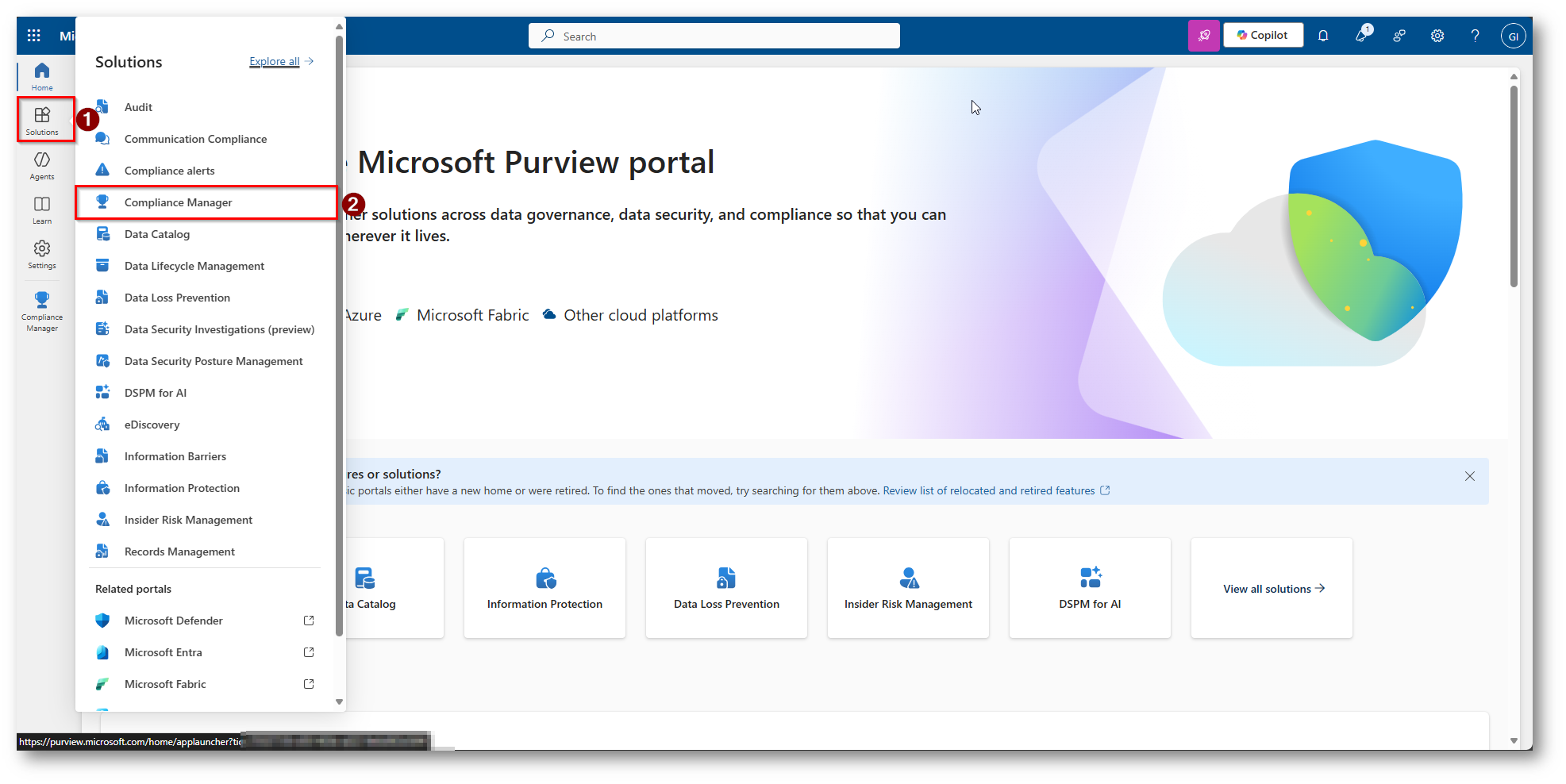Open Data Catalog in Solutions list

tap(206, 234)
